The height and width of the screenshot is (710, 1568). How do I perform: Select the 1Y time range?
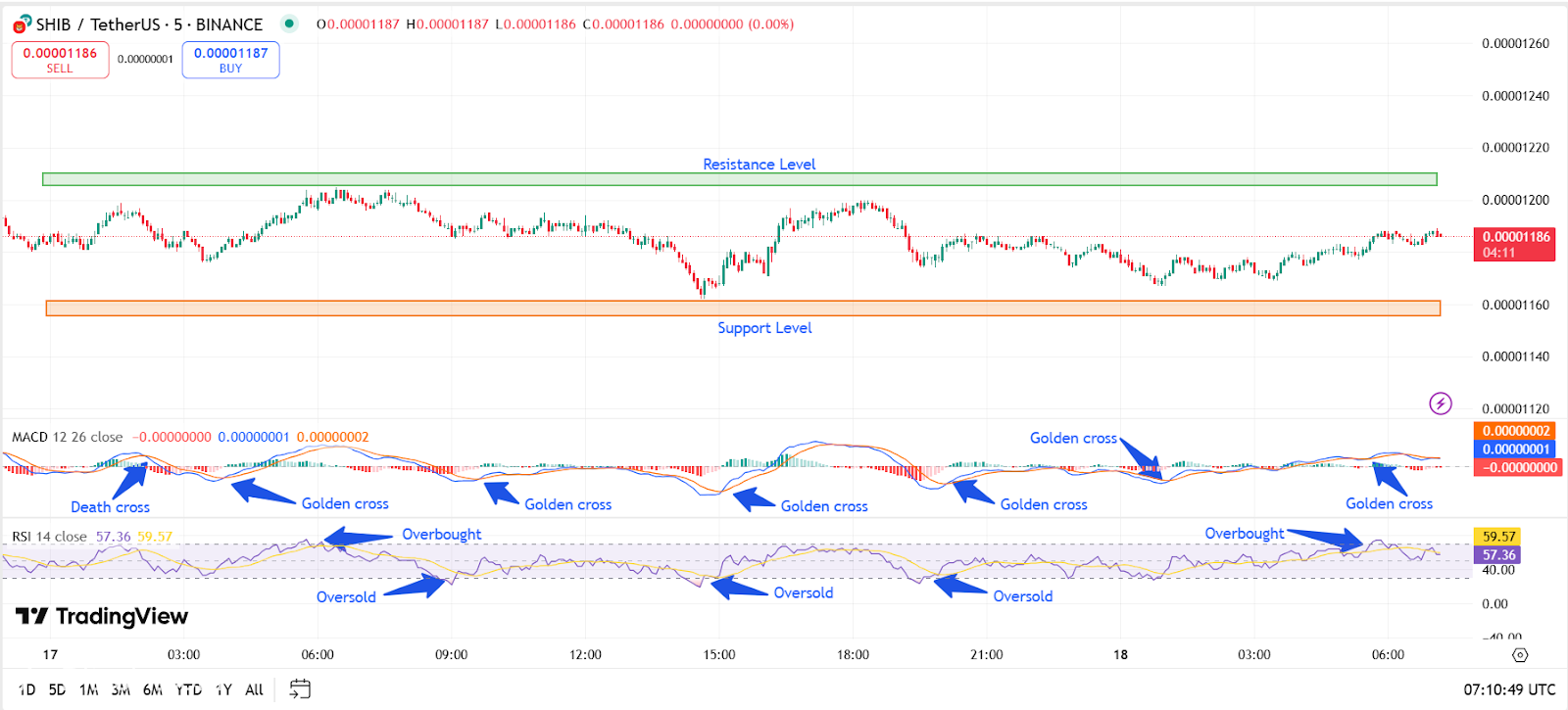(x=223, y=689)
